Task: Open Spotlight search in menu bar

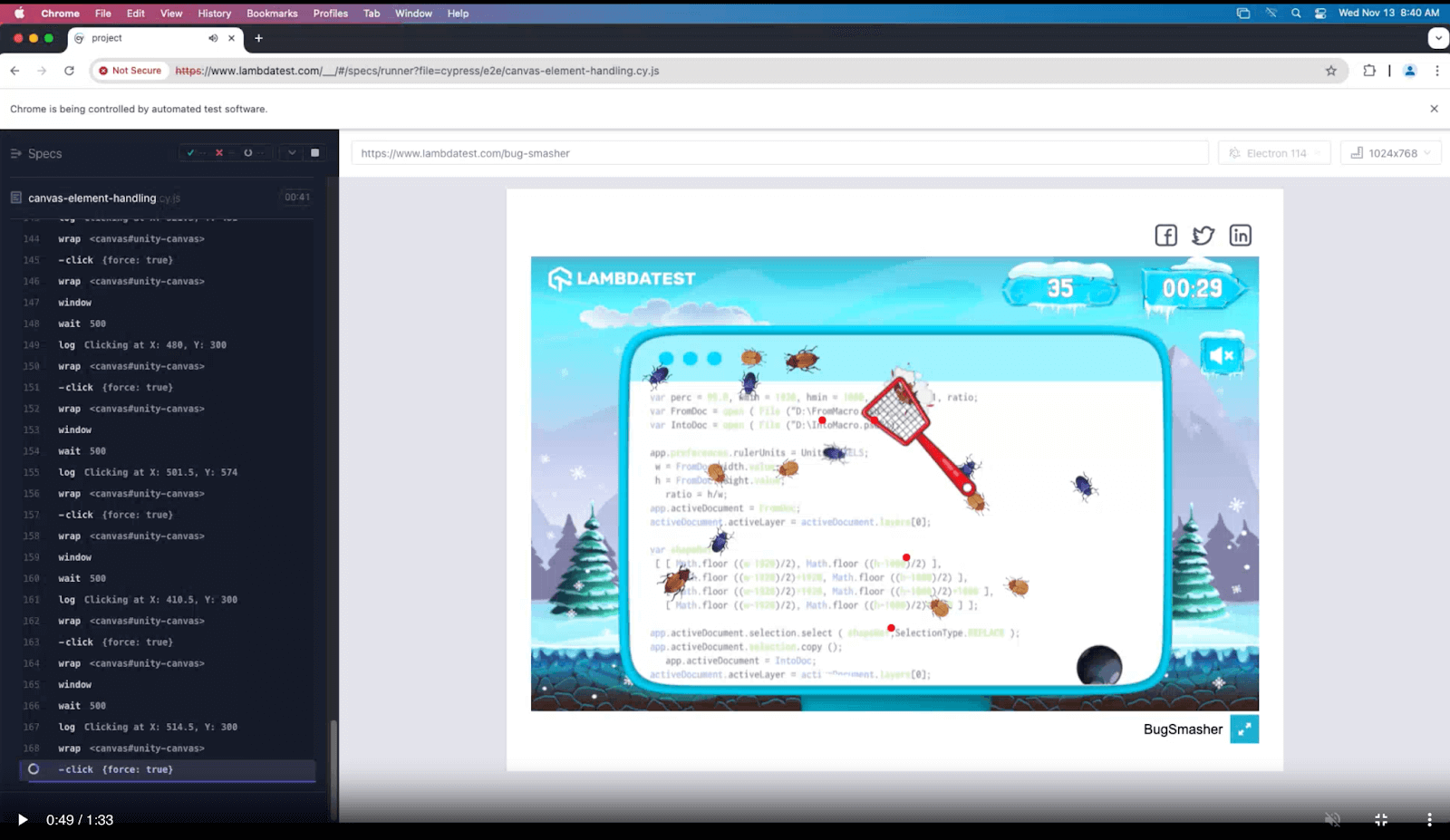Action: pyautogui.click(x=1296, y=13)
